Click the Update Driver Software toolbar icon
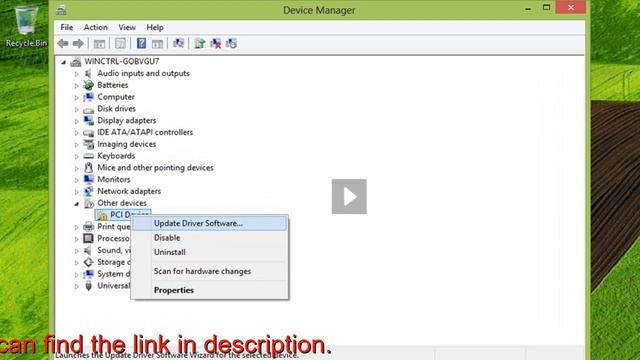 200,43
